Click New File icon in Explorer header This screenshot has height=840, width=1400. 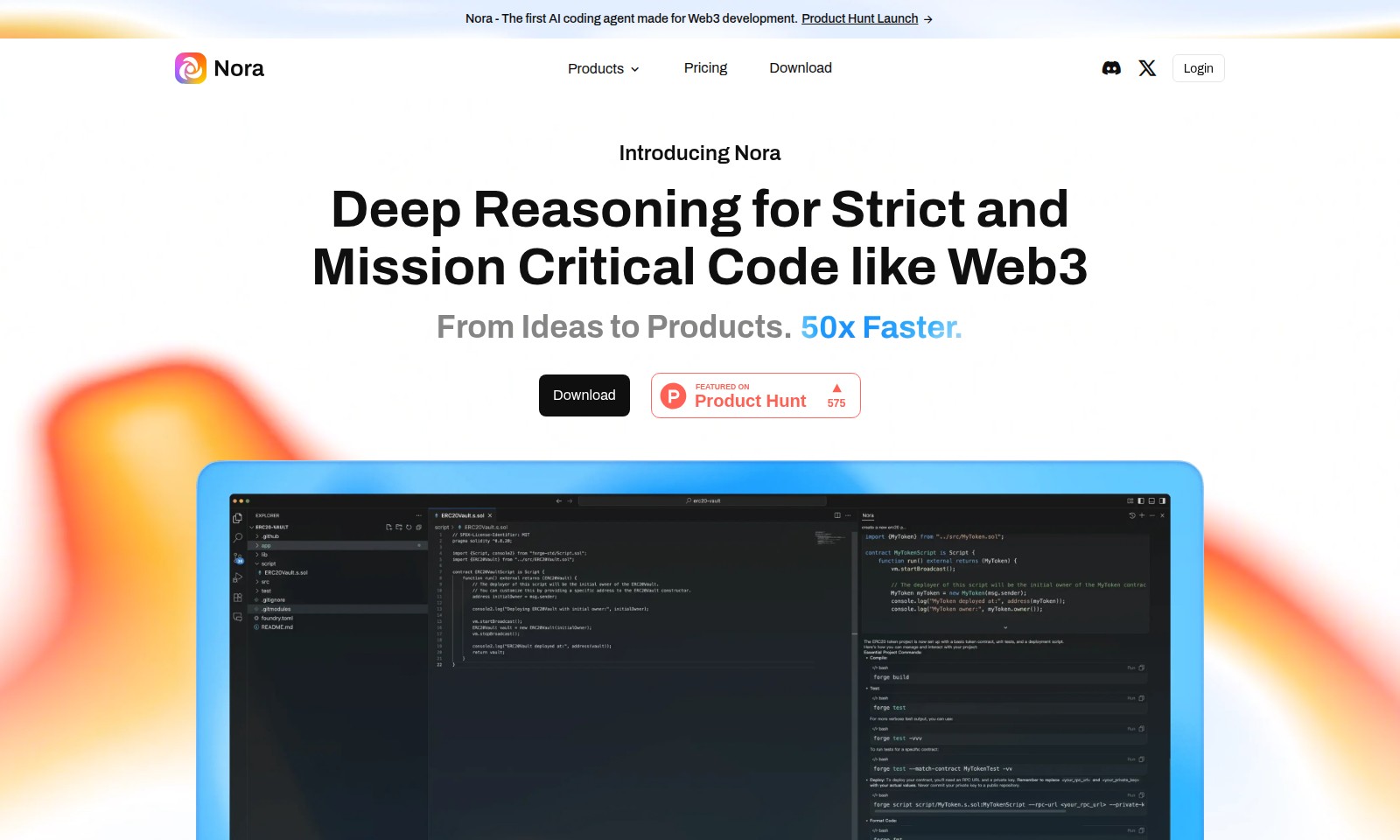coord(388,528)
